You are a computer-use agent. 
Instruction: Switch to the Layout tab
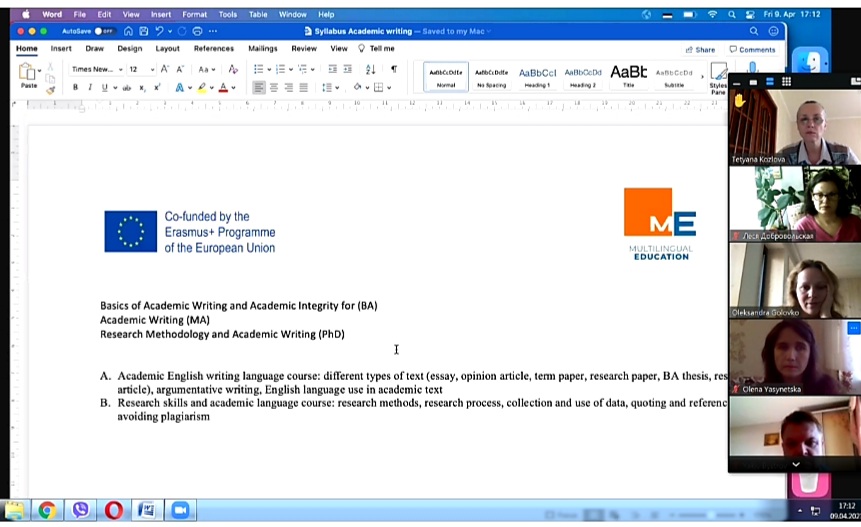point(167,48)
